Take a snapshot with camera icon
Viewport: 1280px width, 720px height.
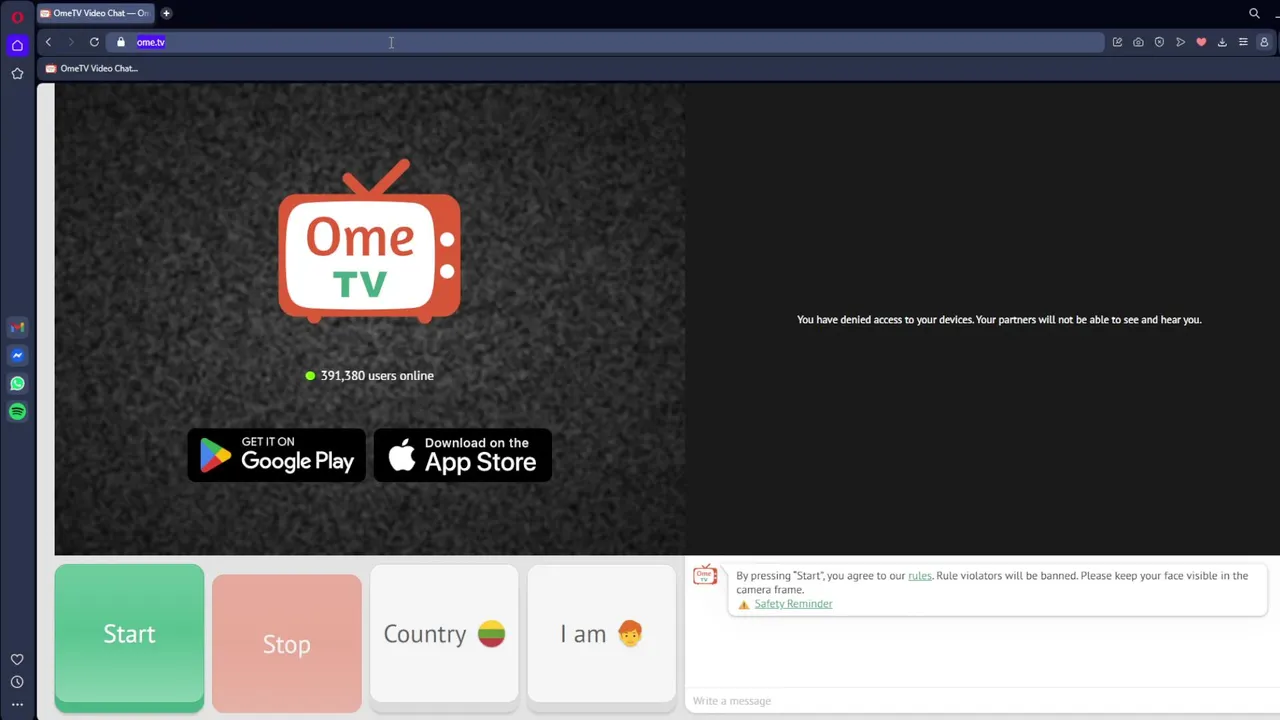[1138, 42]
